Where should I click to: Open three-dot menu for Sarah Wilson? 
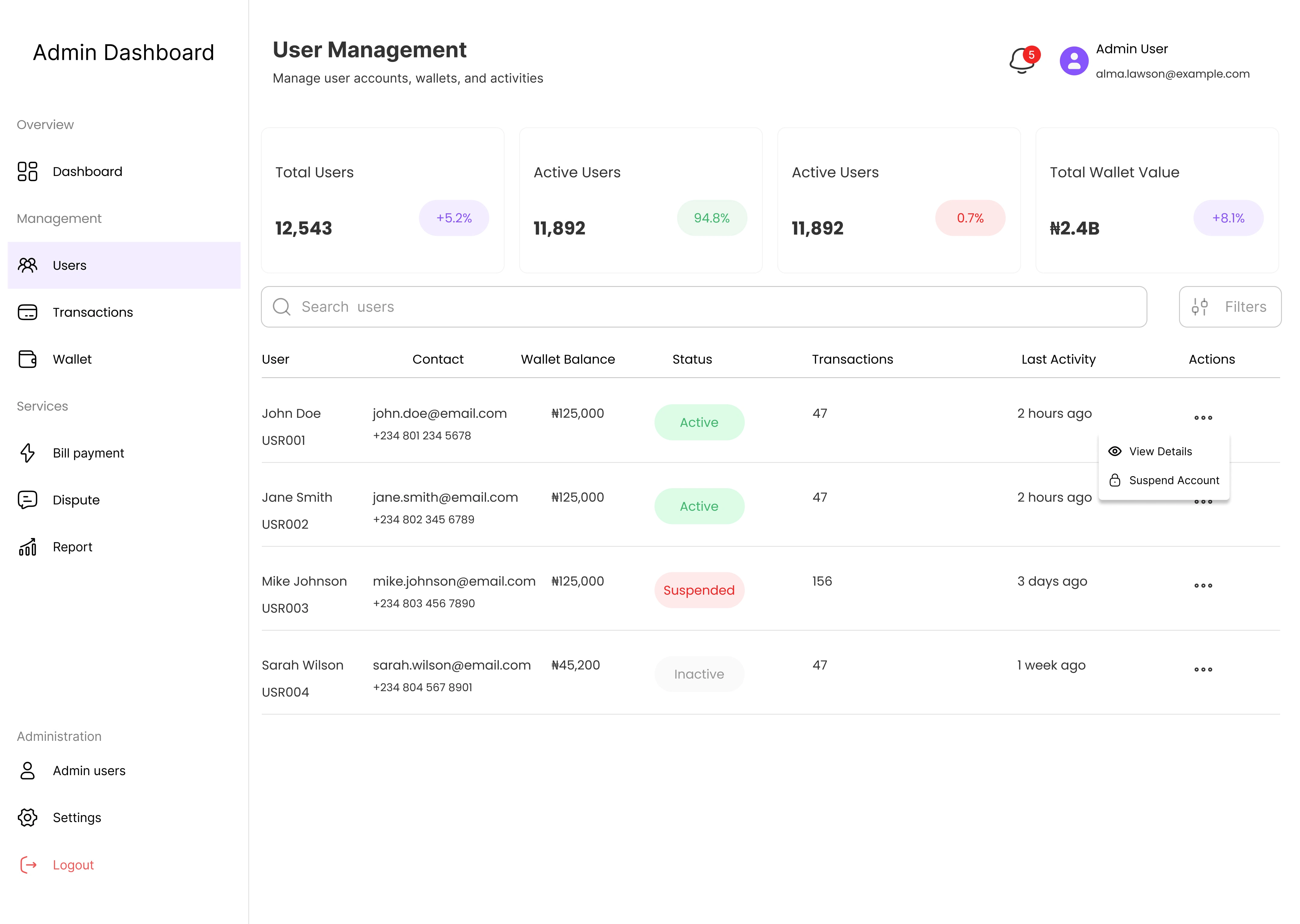[1203, 670]
